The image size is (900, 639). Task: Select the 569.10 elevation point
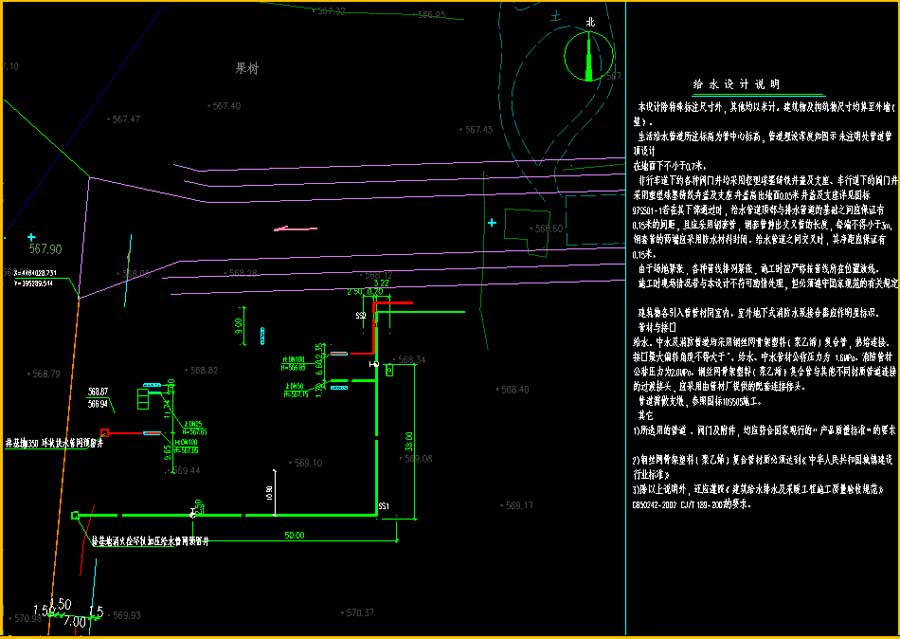307,463
